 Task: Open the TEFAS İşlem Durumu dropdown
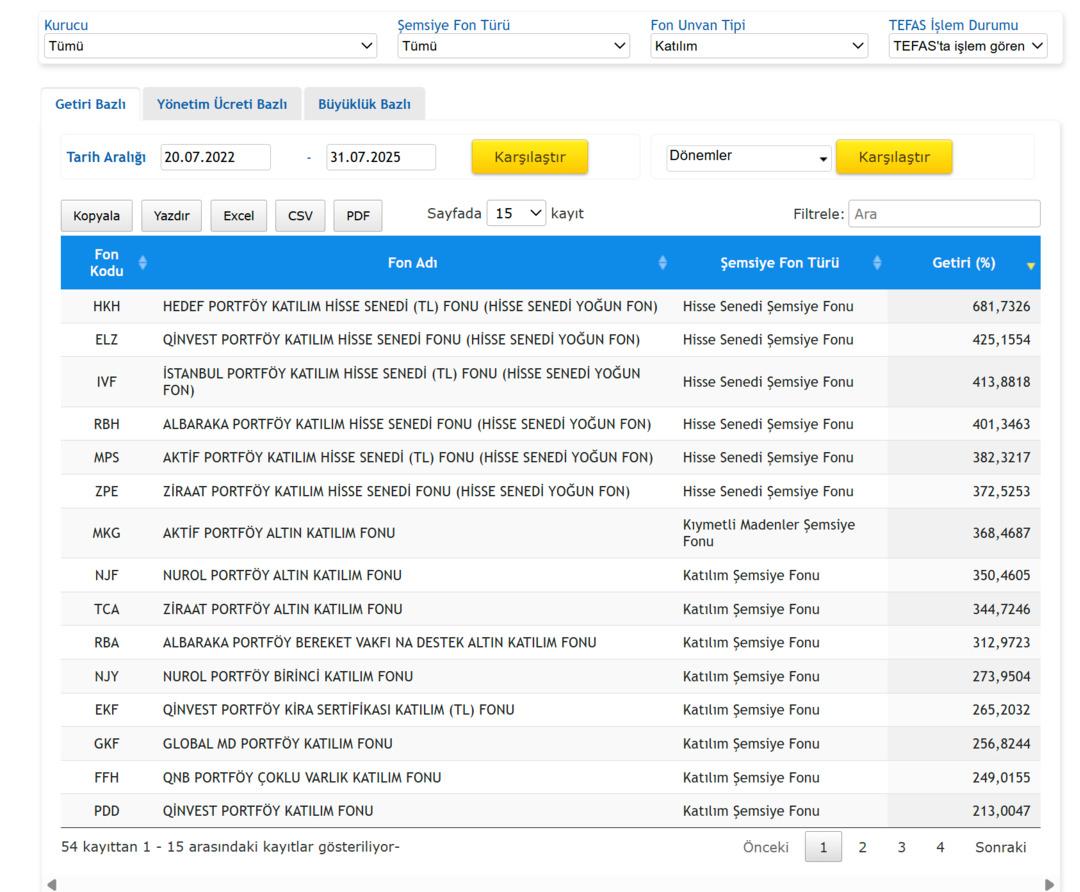click(968, 46)
